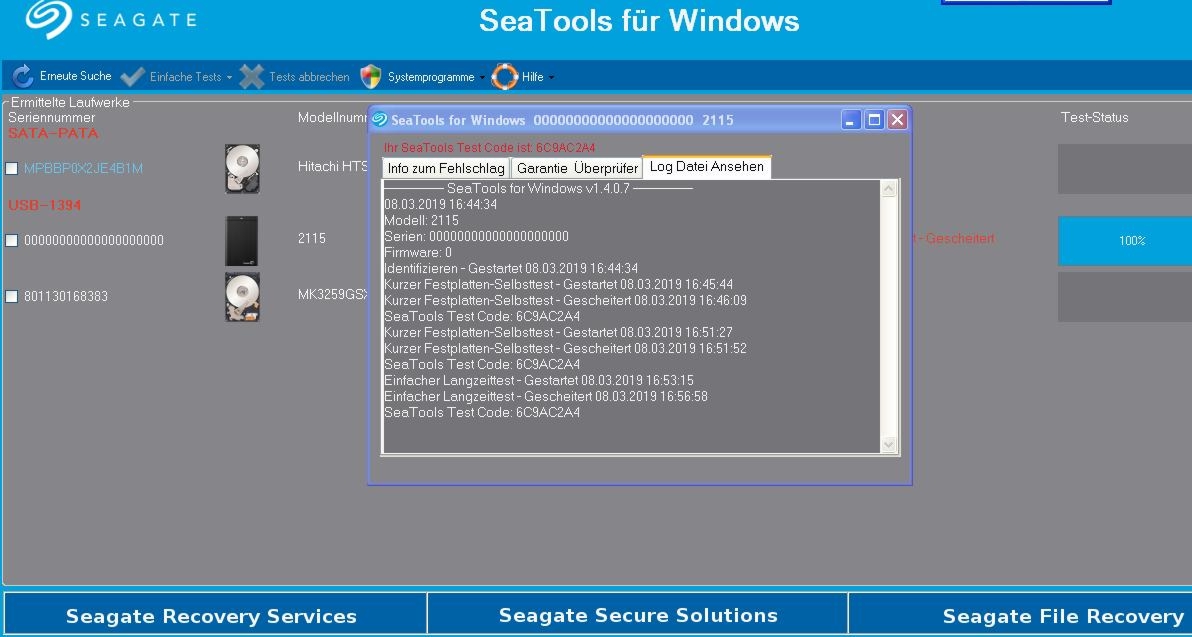Click log line Identifizieren - Gestartet
The height and width of the screenshot is (637, 1192).
click(x=511, y=268)
